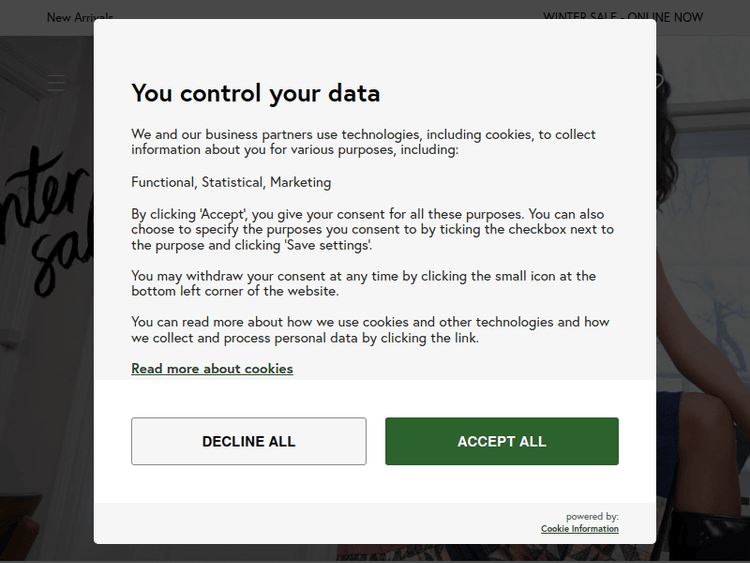Open the Read more about cookies link
This screenshot has height=563, width=750.
(x=212, y=369)
